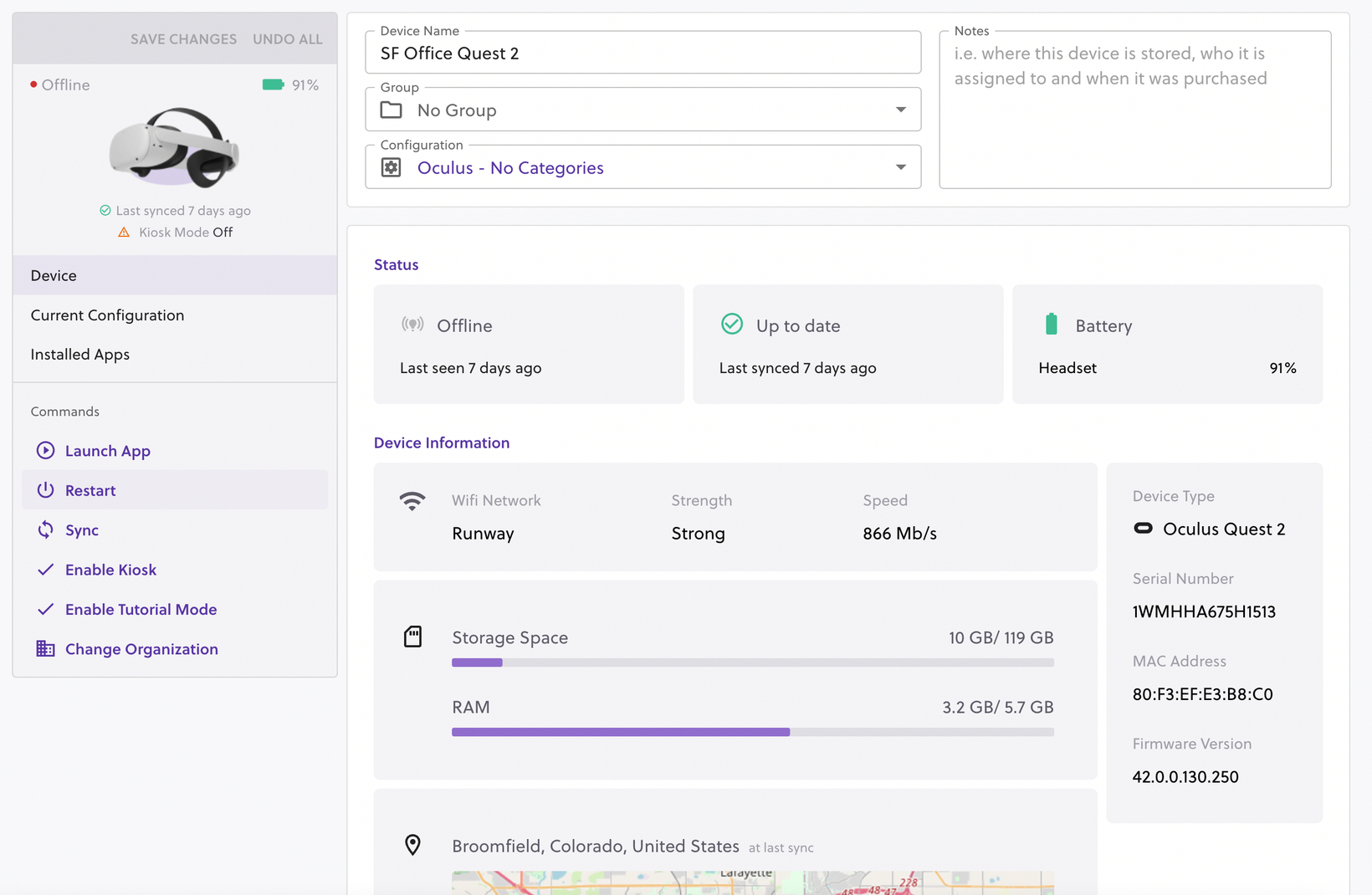Image resolution: width=1372 pixels, height=895 pixels.
Task: Click Last seen 7 days ago text
Action: tap(470, 368)
